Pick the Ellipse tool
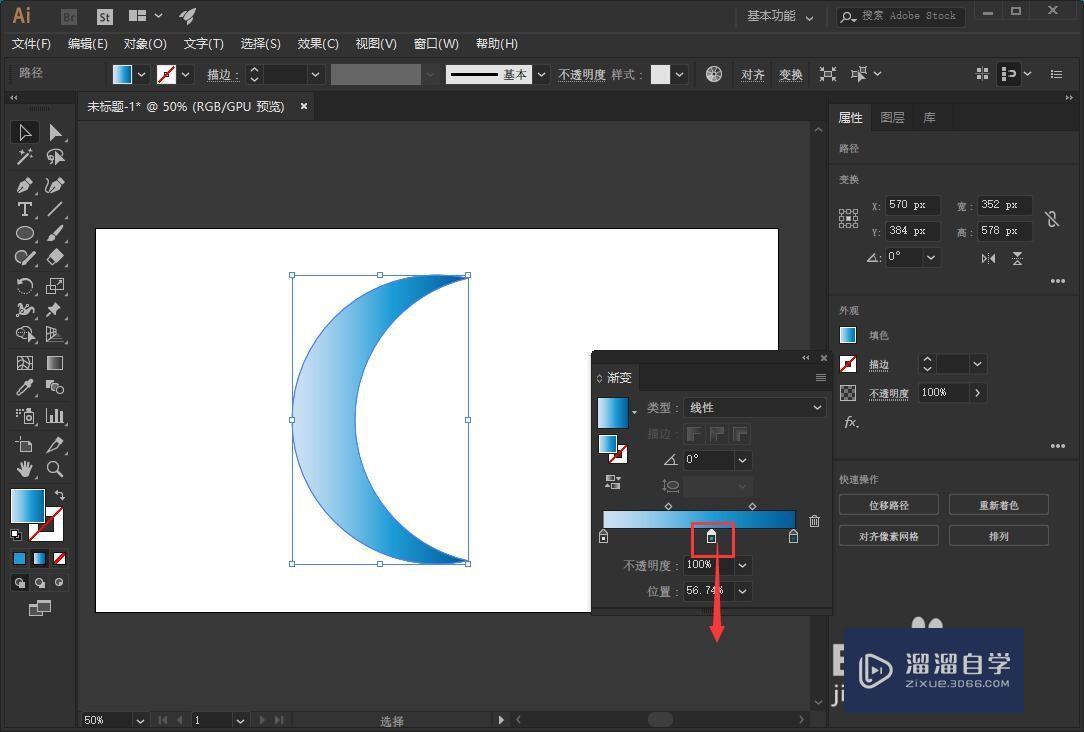This screenshot has width=1084, height=732. pos(25,233)
